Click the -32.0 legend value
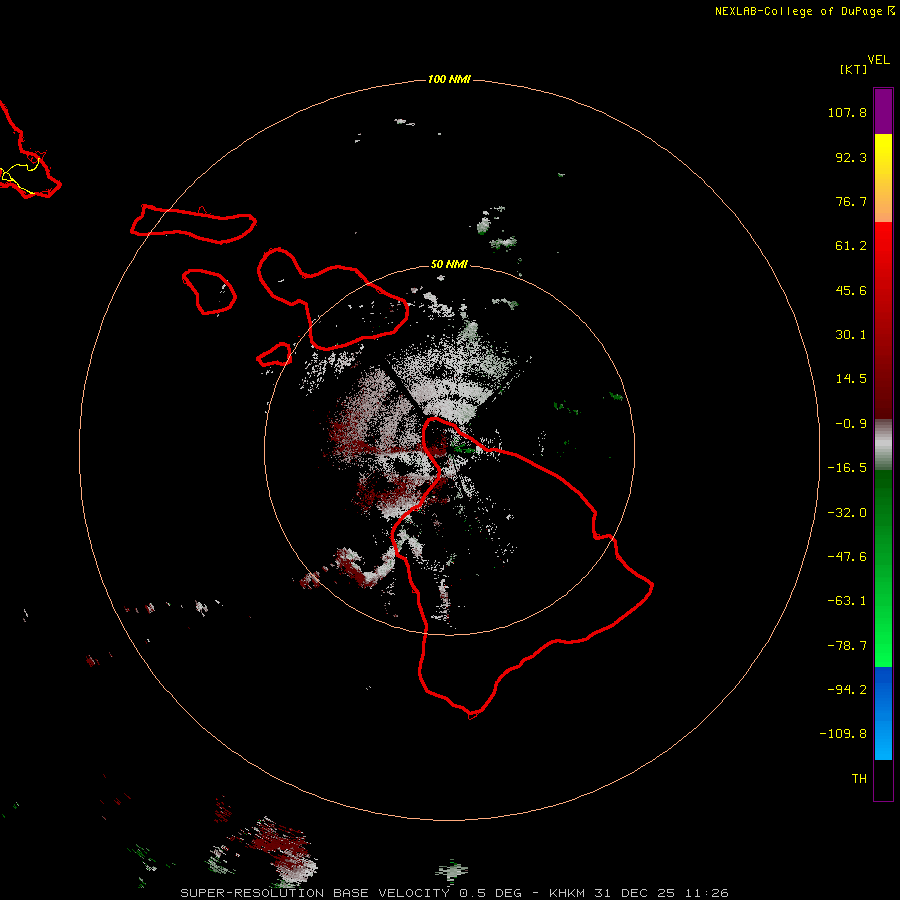 pyautogui.click(x=847, y=513)
